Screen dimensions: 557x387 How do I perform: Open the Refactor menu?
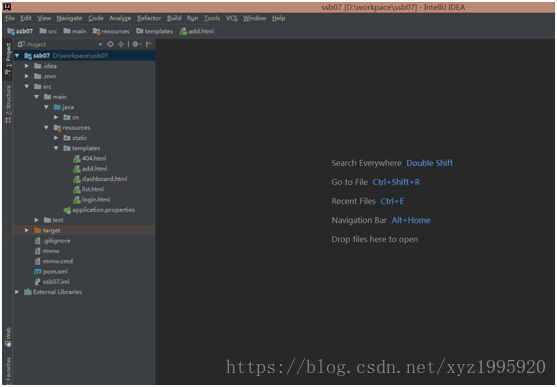tap(149, 18)
